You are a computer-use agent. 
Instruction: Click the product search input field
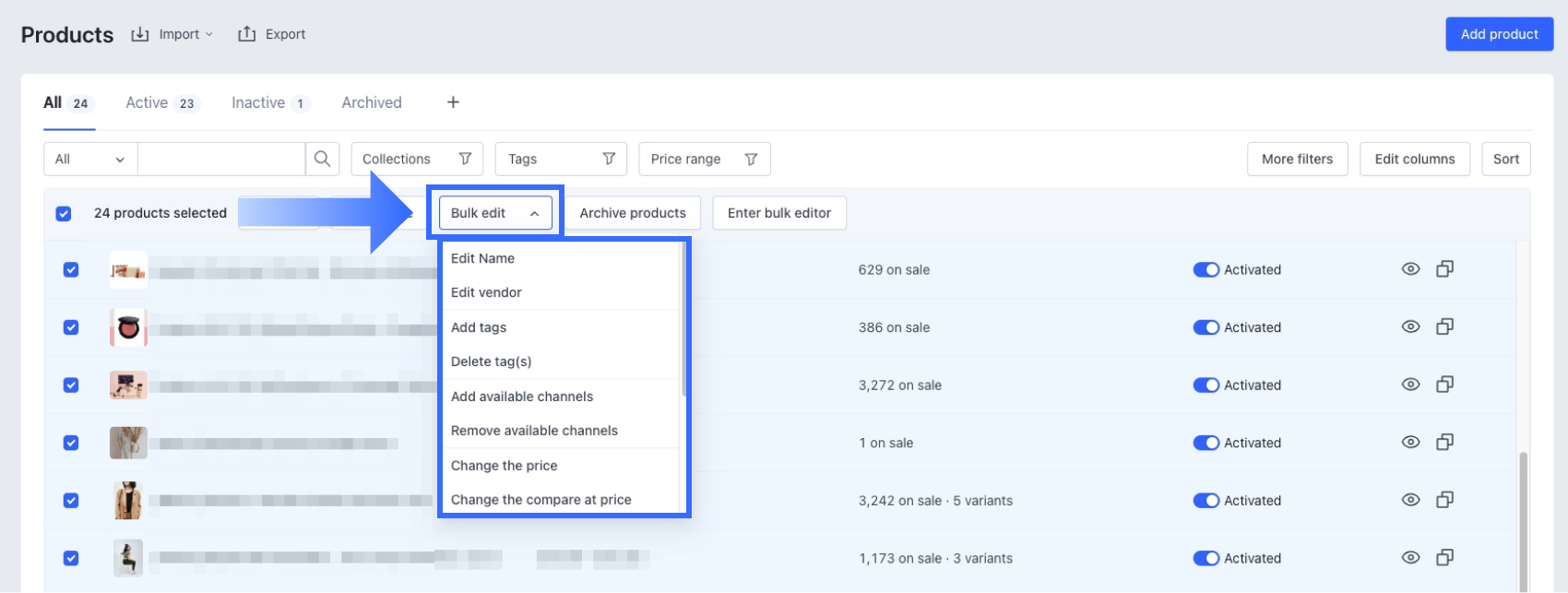[x=221, y=159]
